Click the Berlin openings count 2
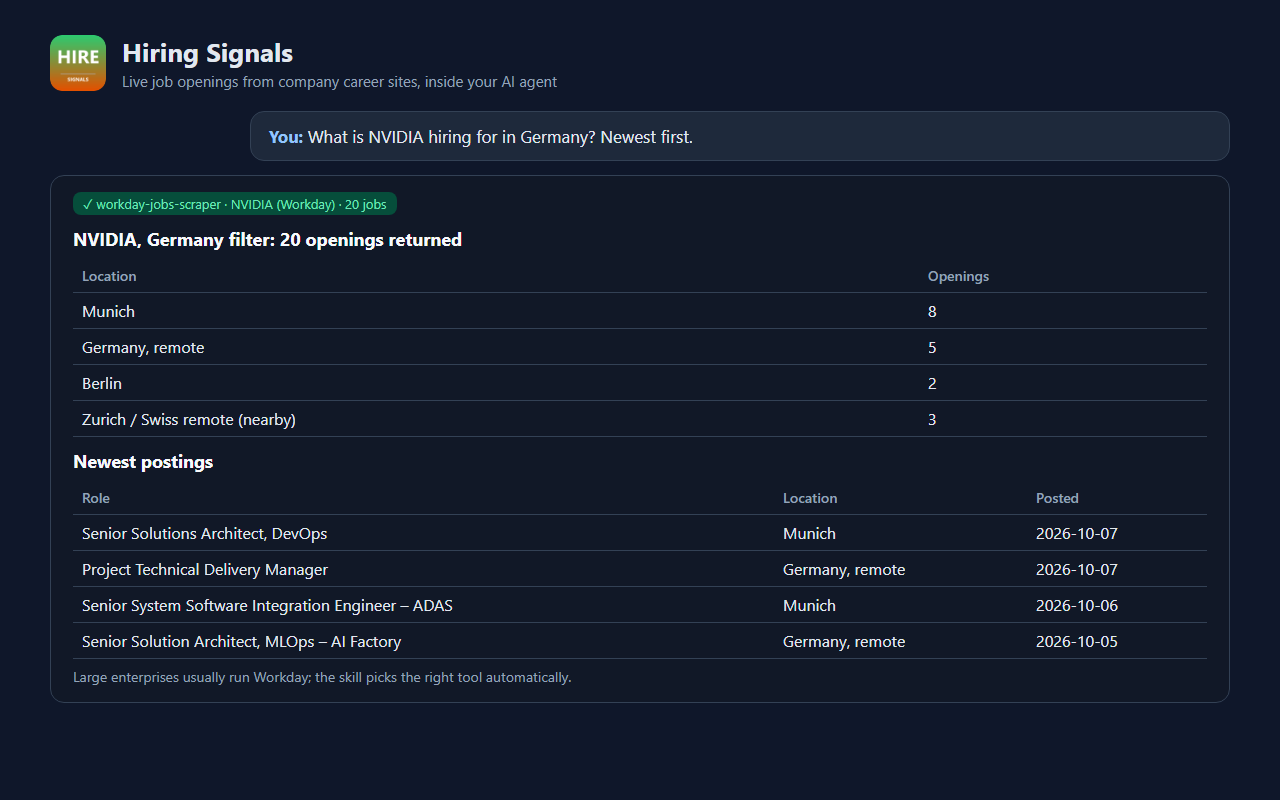The width and height of the screenshot is (1280, 800). tap(932, 384)
